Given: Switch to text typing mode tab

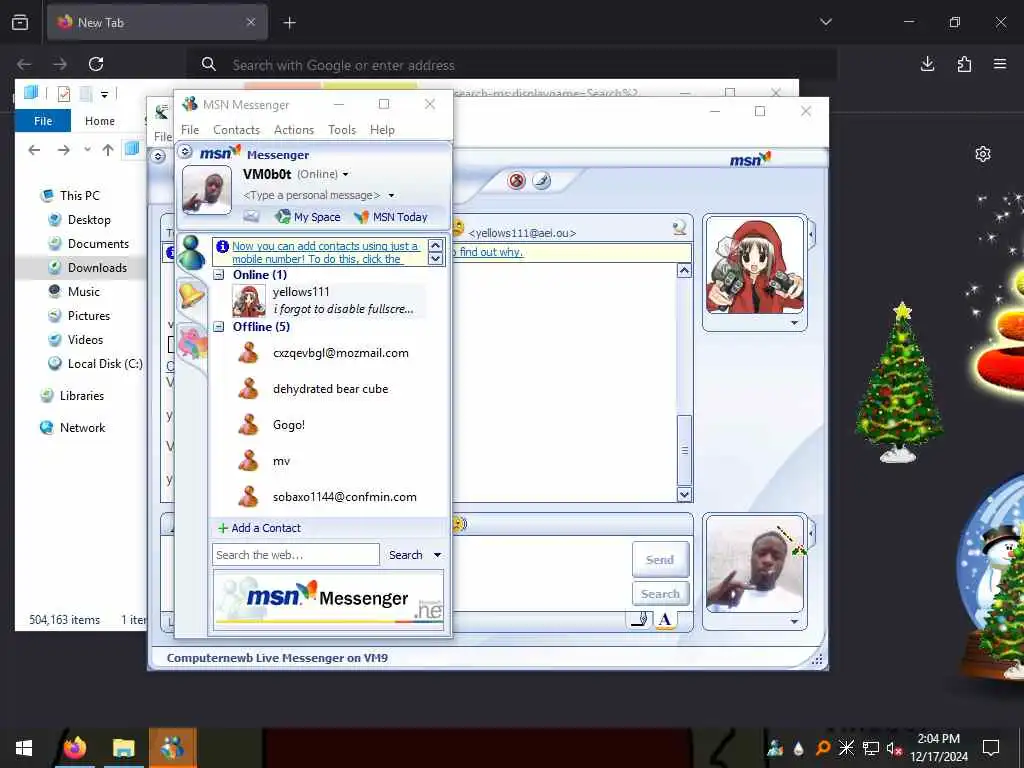Looking at the screenshot, I should pos(664,619).
